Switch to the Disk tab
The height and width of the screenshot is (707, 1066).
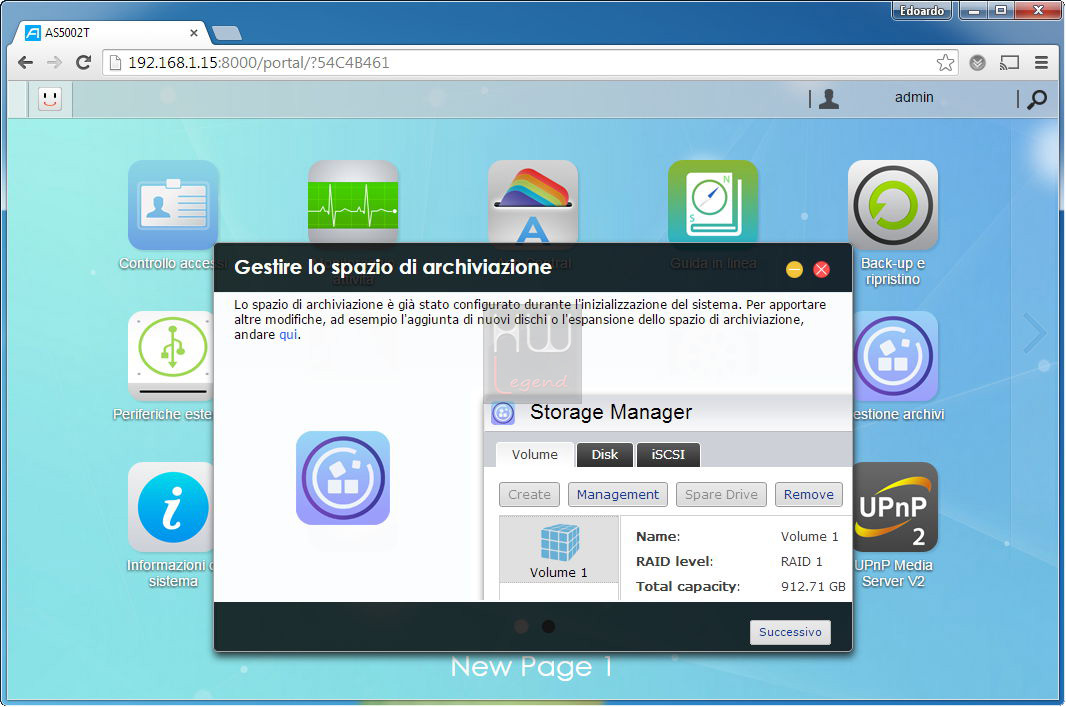tap(604, 455)
